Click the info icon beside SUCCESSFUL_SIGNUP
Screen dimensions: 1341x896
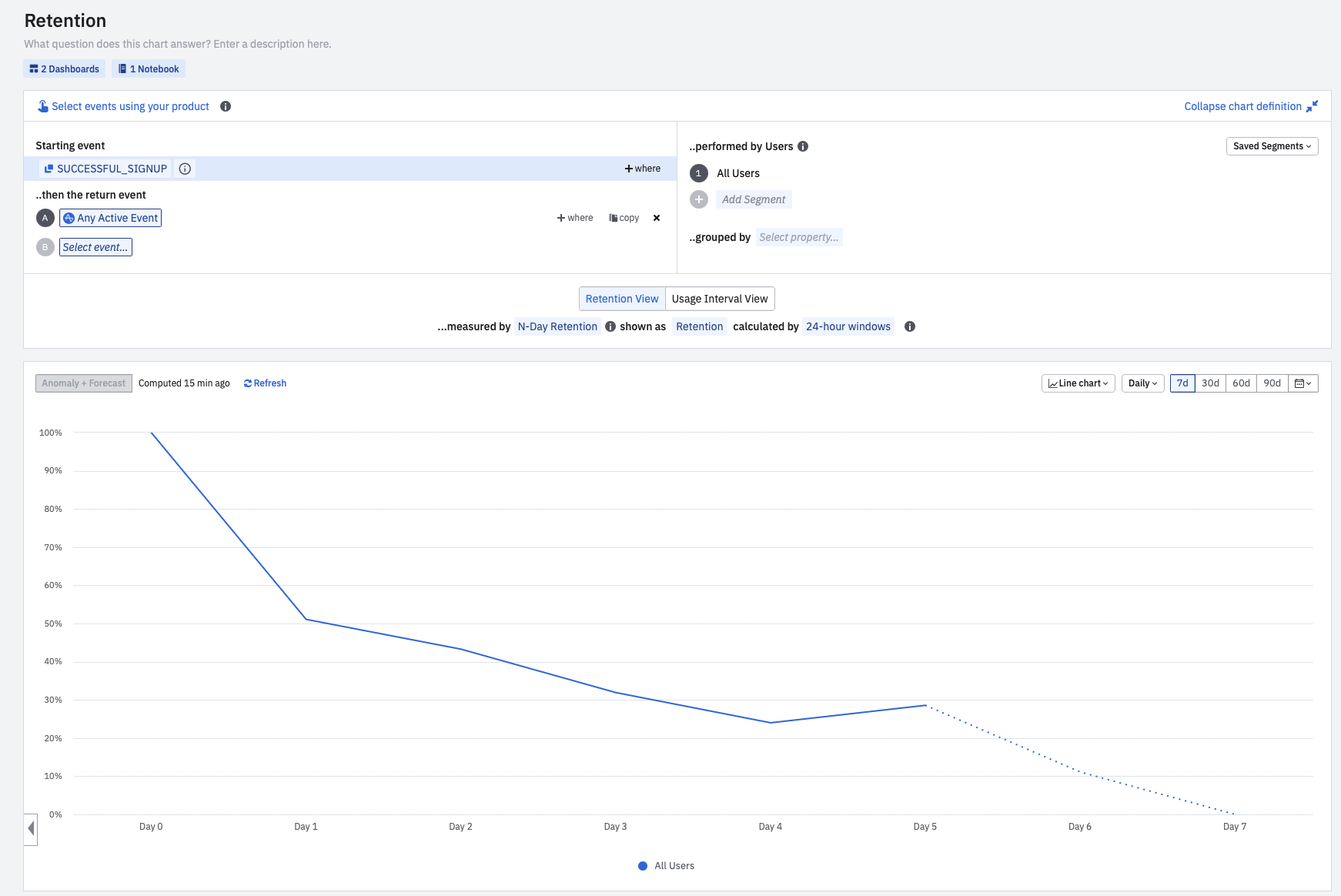coord(185,169)
